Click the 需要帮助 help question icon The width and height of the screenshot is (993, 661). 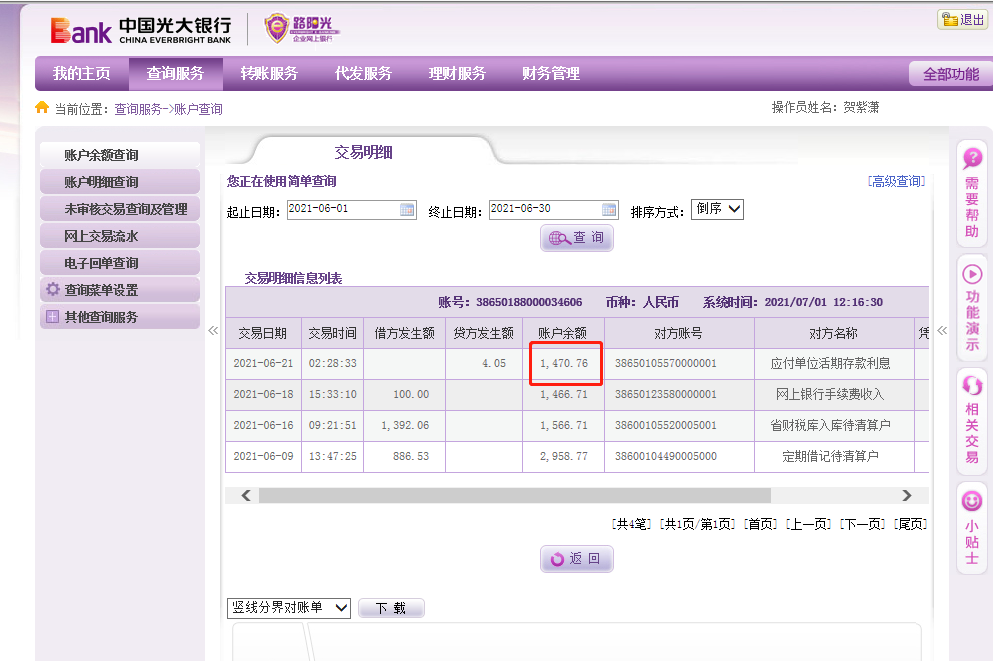tap(971, 158)
